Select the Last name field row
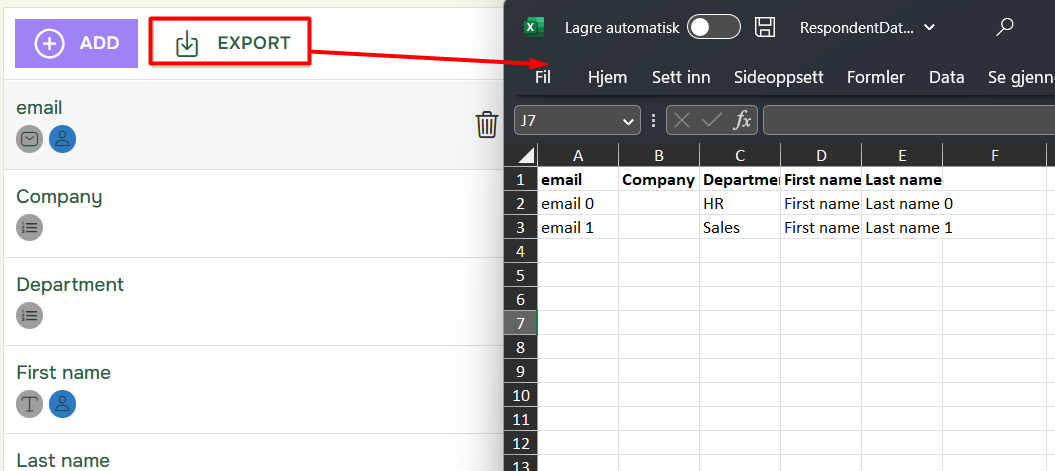The width and height of the screenshot is (1055, 471). pos(254,452)
